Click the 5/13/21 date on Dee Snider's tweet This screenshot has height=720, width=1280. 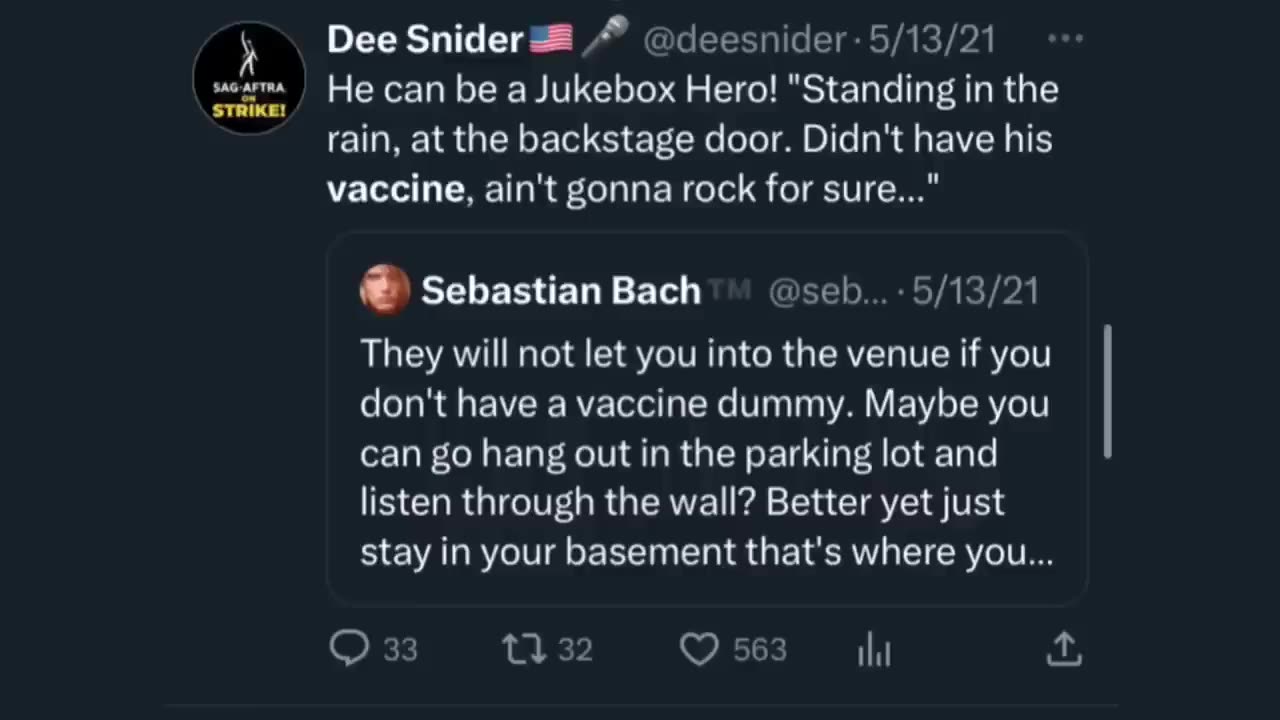pyautogui.click(x=932, y=39)
